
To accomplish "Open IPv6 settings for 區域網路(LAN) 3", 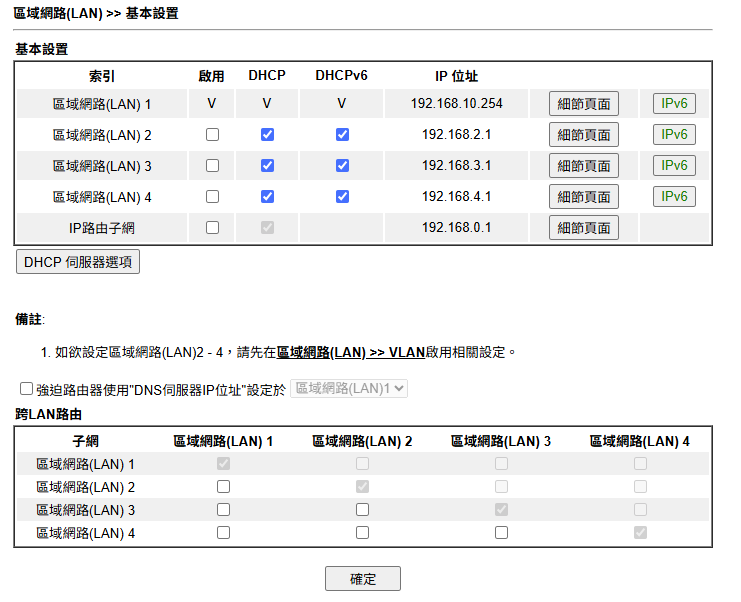I will click(674, 166).
